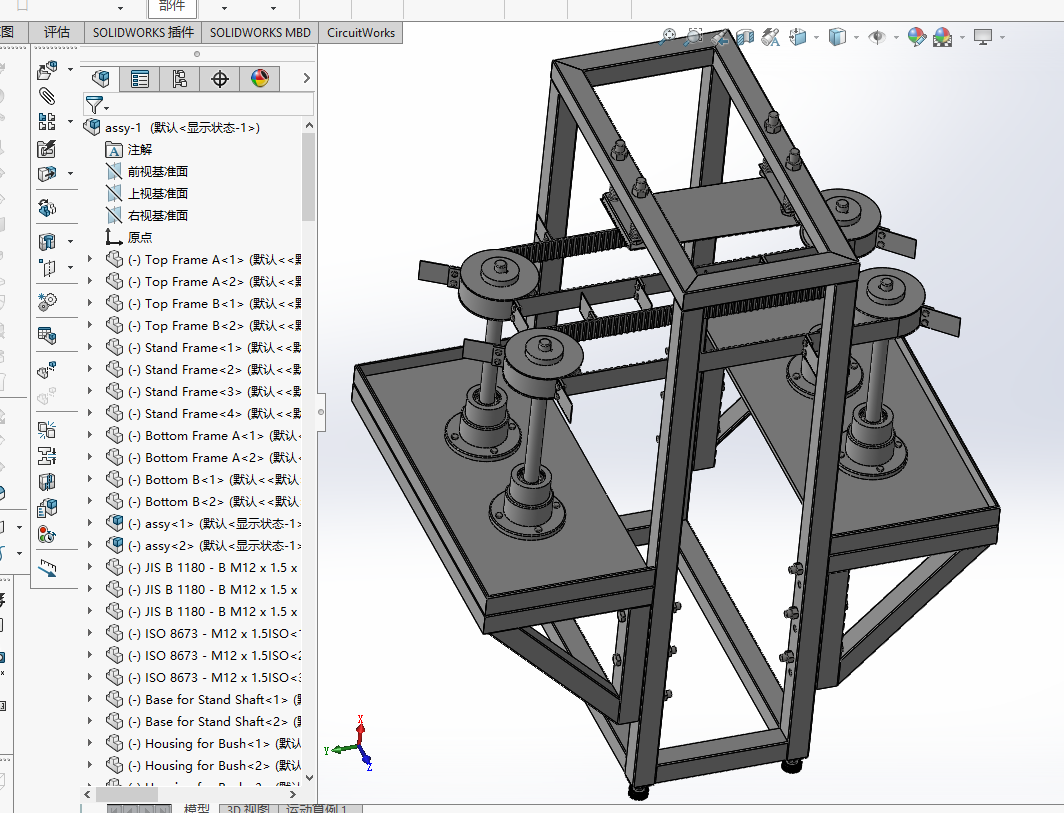Return to the Previous View
The width and height of the screenshot is (1064, 813).
coord(719,37)
